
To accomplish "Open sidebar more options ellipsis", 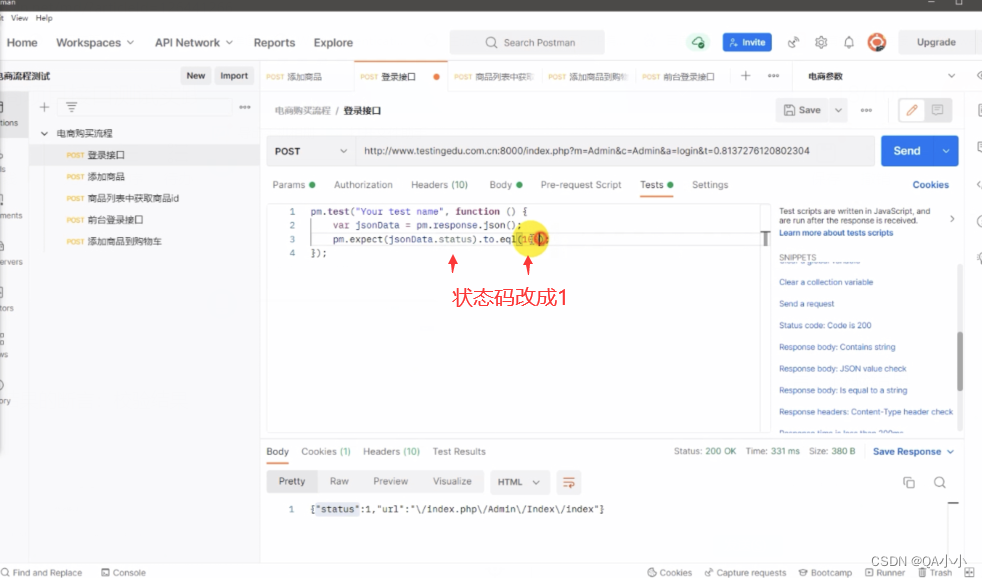I will click(245, 107).
